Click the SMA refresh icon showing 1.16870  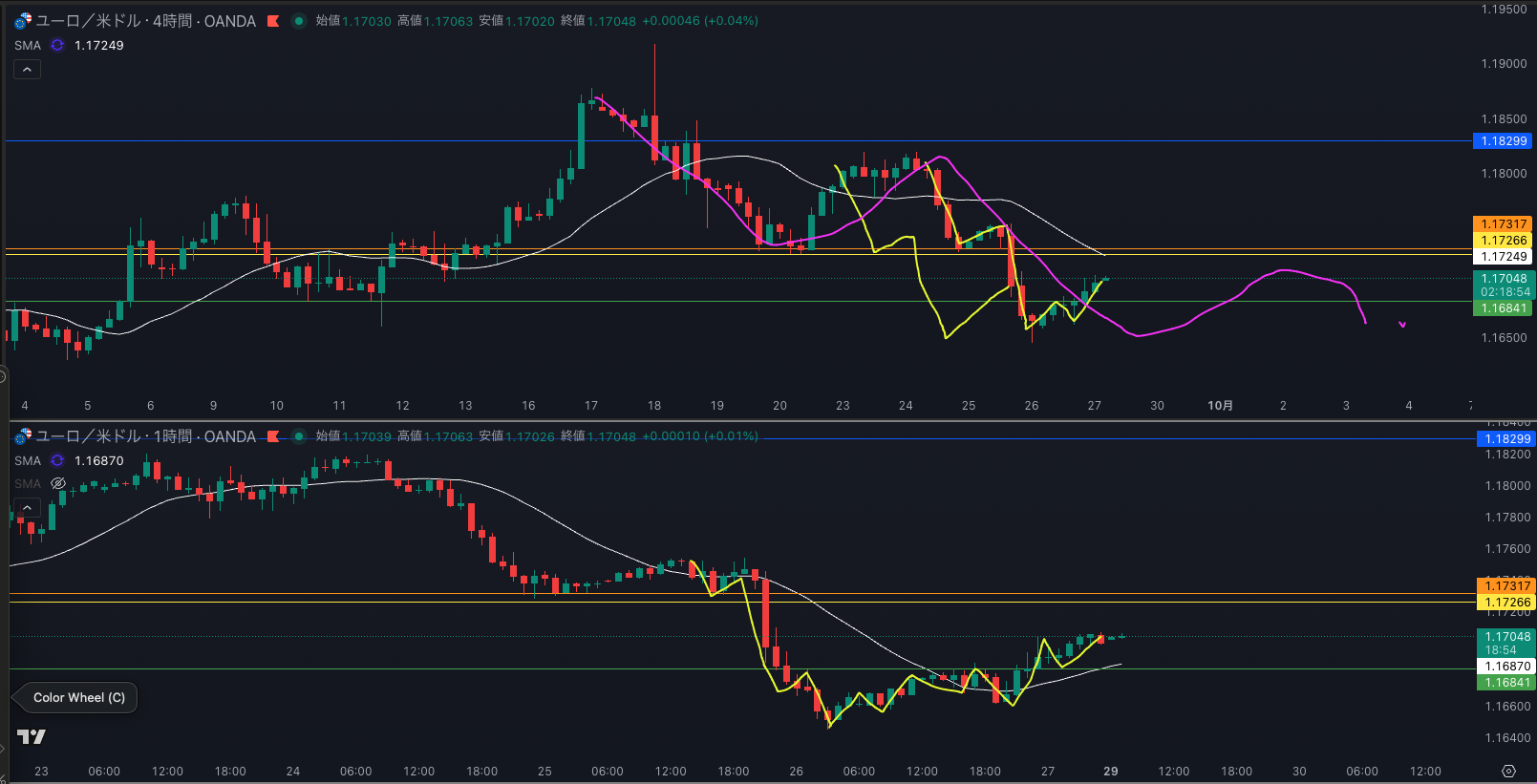(57, 460)
